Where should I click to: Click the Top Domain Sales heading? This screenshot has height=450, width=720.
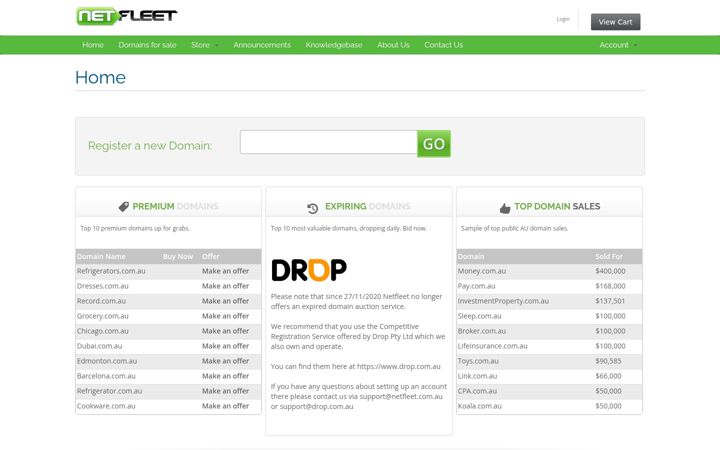tap(557, 207)
